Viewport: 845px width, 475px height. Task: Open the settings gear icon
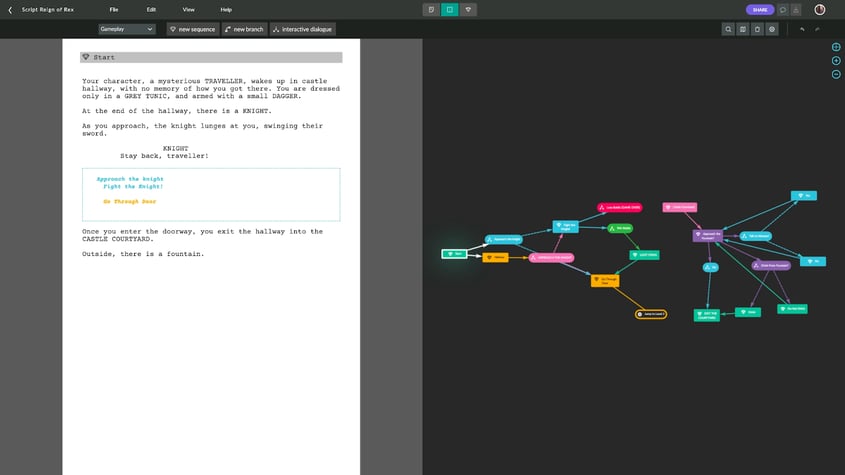point(772,29)
